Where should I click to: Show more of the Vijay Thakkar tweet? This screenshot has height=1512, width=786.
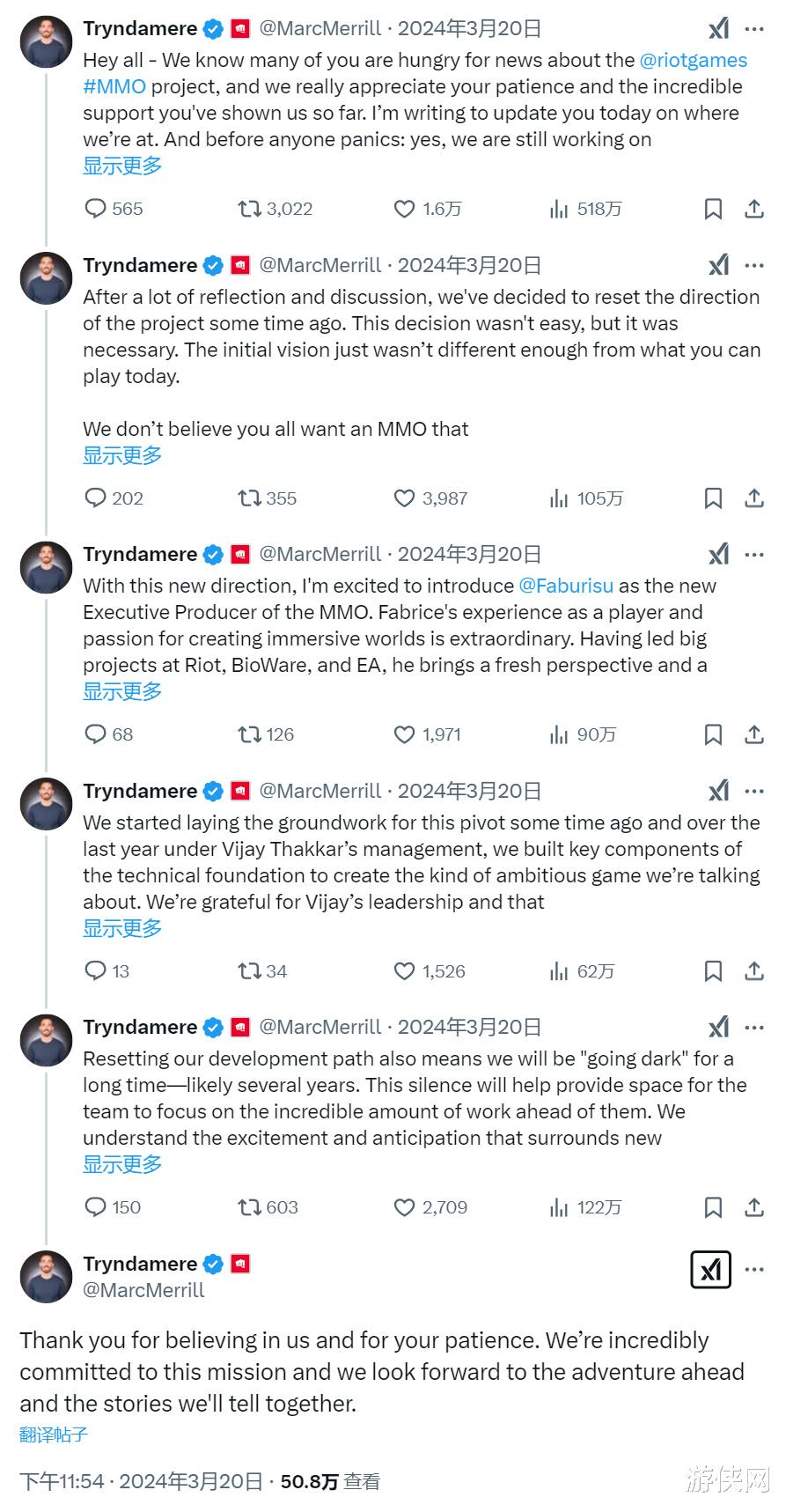click(122, 928)
